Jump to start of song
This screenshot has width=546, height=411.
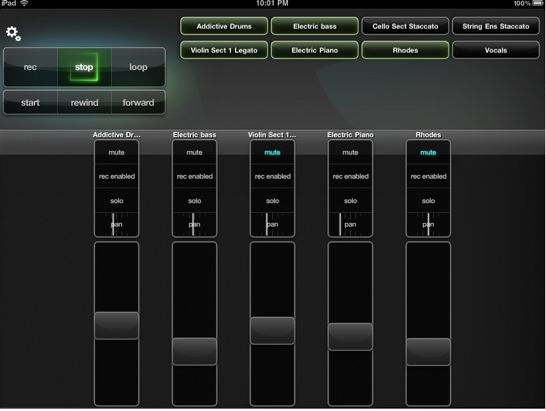pos(30,103)
